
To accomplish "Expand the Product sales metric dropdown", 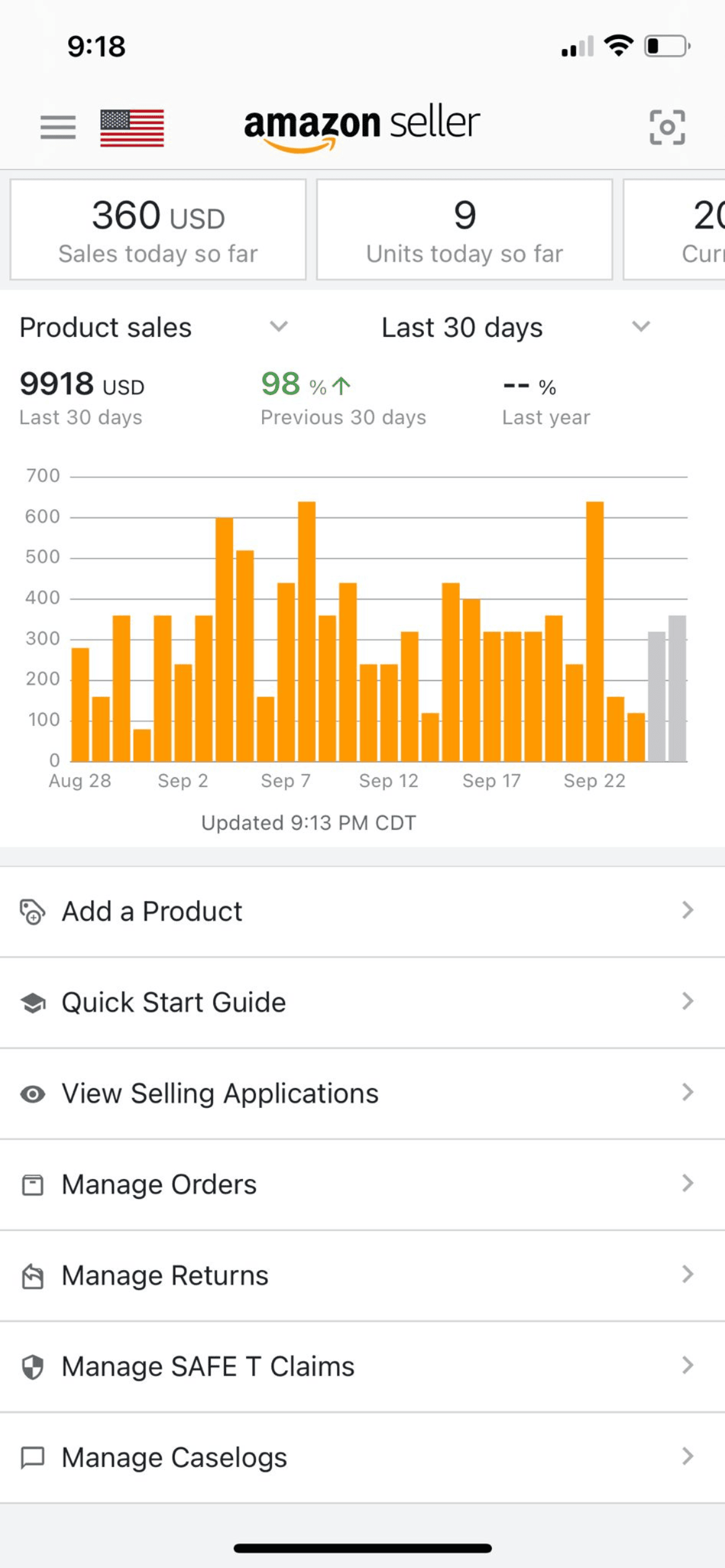I will (278, 326).
